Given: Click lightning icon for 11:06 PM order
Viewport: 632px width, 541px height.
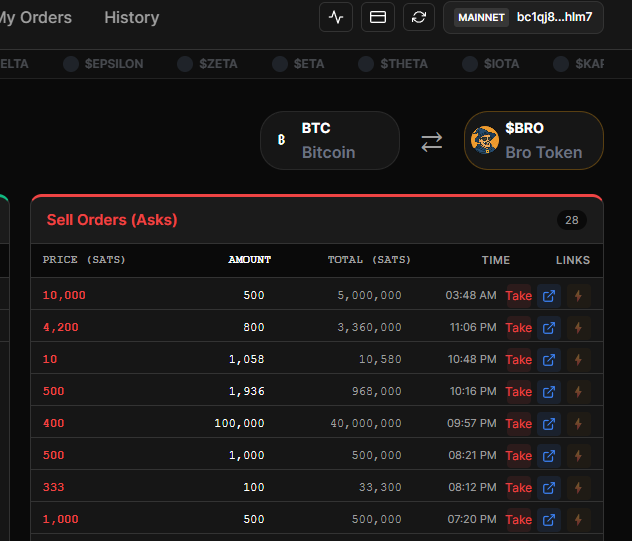Looking at the screenshot, I should tap(578, 328).
